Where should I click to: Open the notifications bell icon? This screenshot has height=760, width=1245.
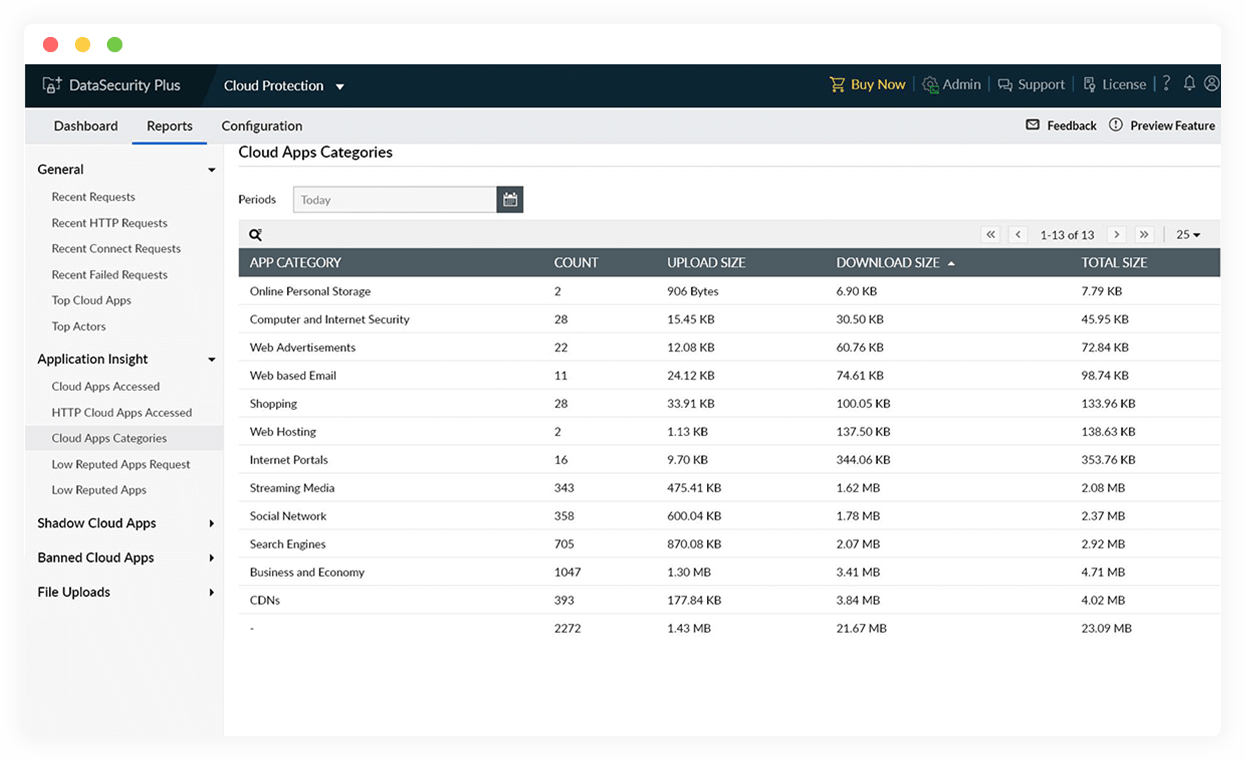click(x=1189, y=85)
